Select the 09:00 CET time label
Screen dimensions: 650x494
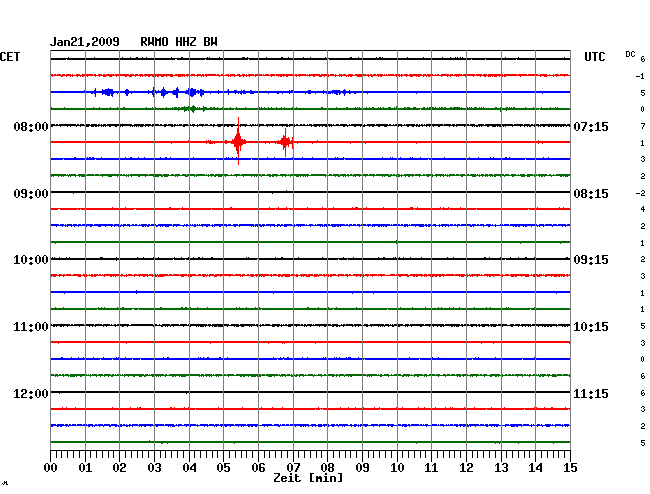pyautogui.click(x=31, y=194)
